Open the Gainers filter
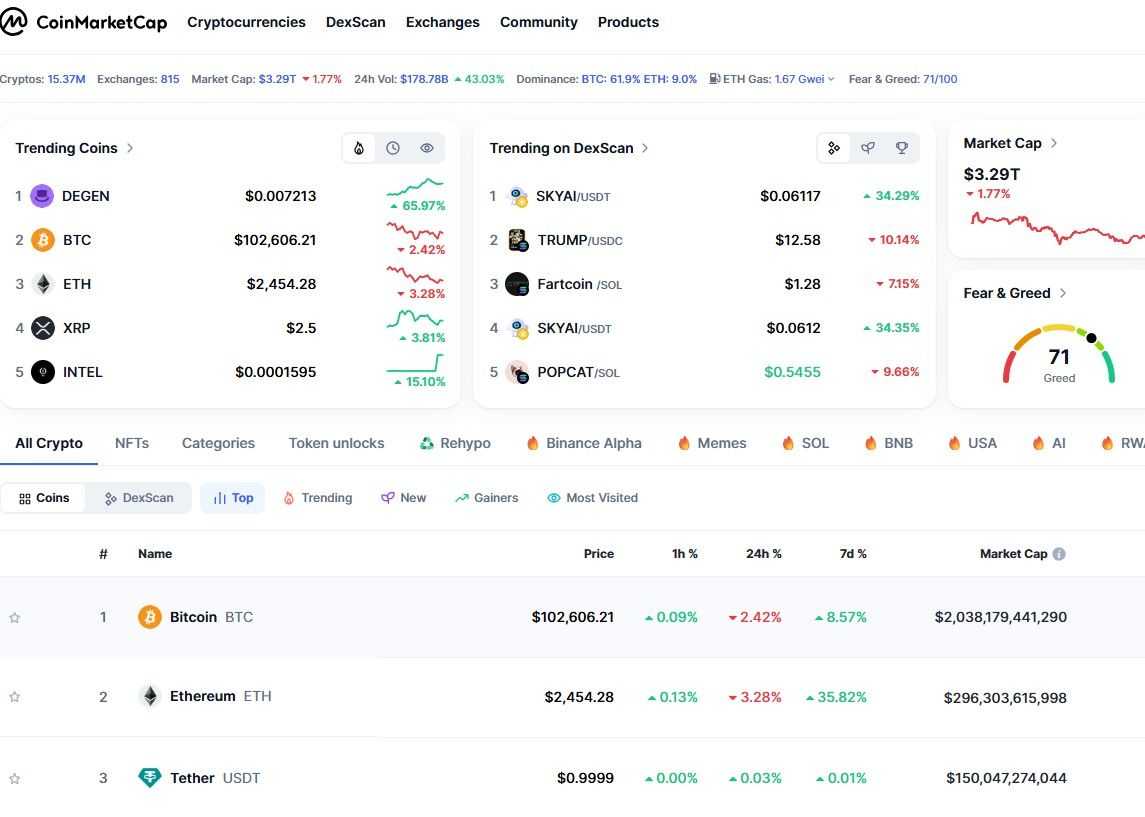1145x817 pixels. pos(486,497)
